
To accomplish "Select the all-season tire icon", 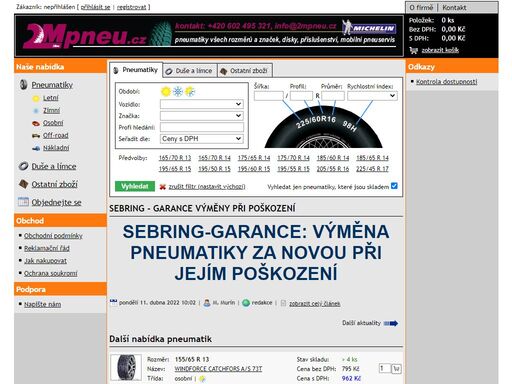I will click(190, 91).
